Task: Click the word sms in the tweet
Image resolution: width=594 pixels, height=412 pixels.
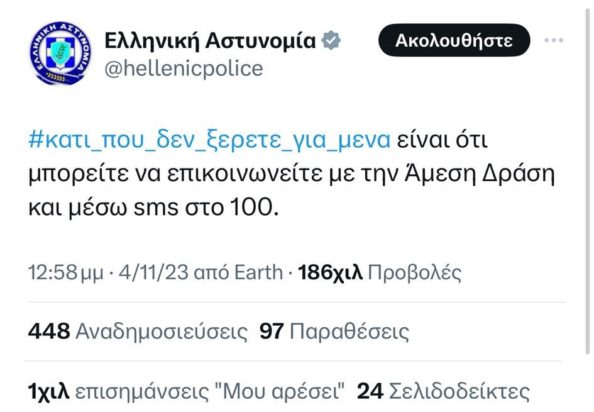Action: click(156, 208)
